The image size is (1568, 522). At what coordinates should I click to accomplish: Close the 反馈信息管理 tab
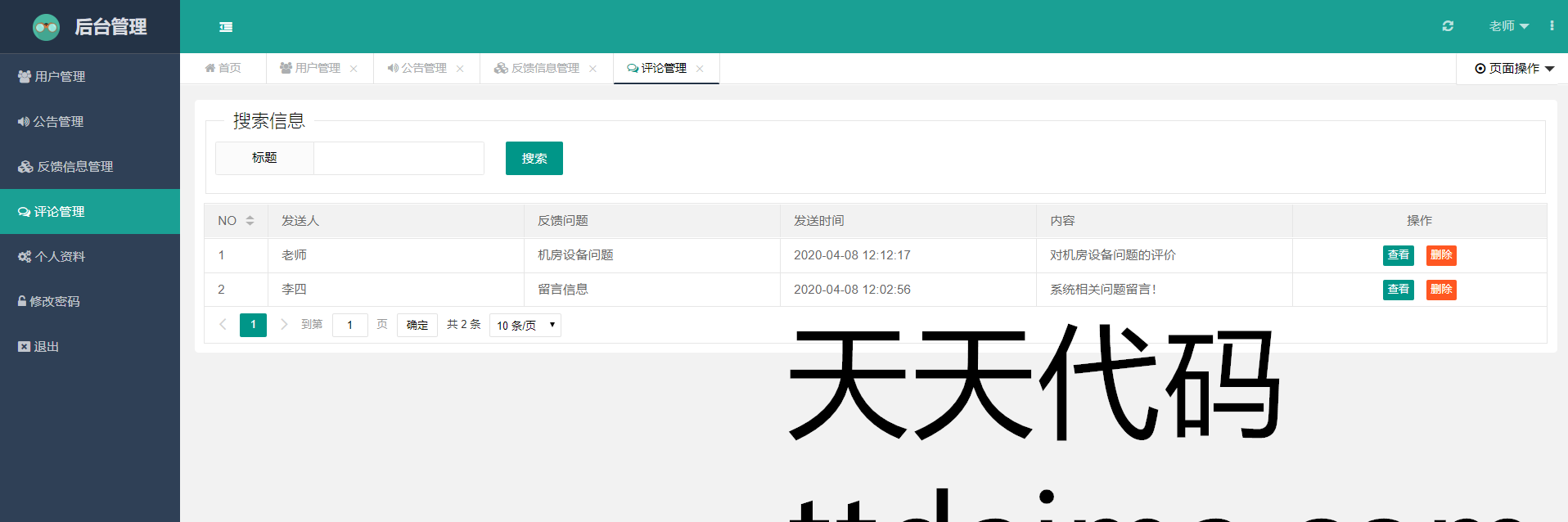pos(593,69)
